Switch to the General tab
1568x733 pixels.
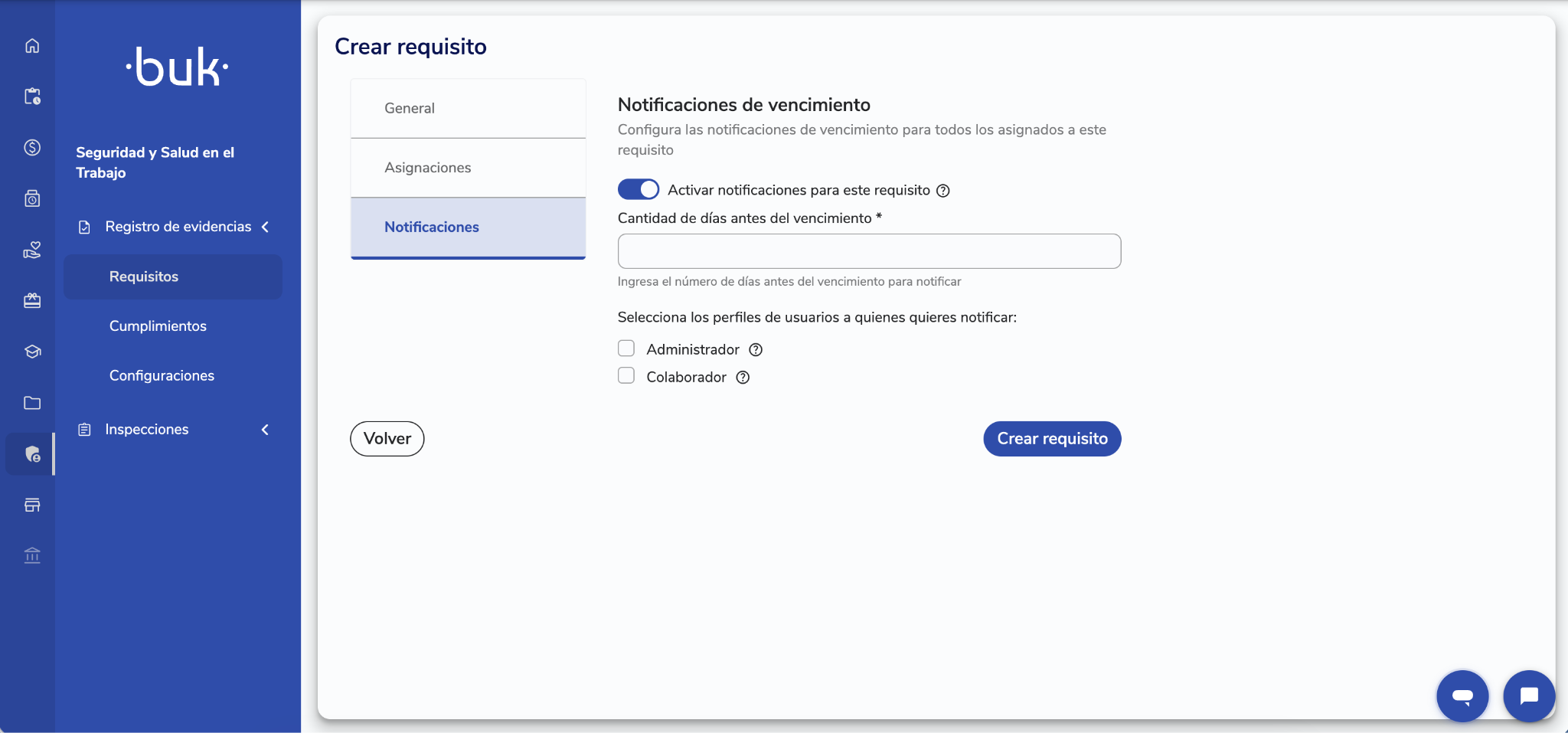click(x=468, y=108)
